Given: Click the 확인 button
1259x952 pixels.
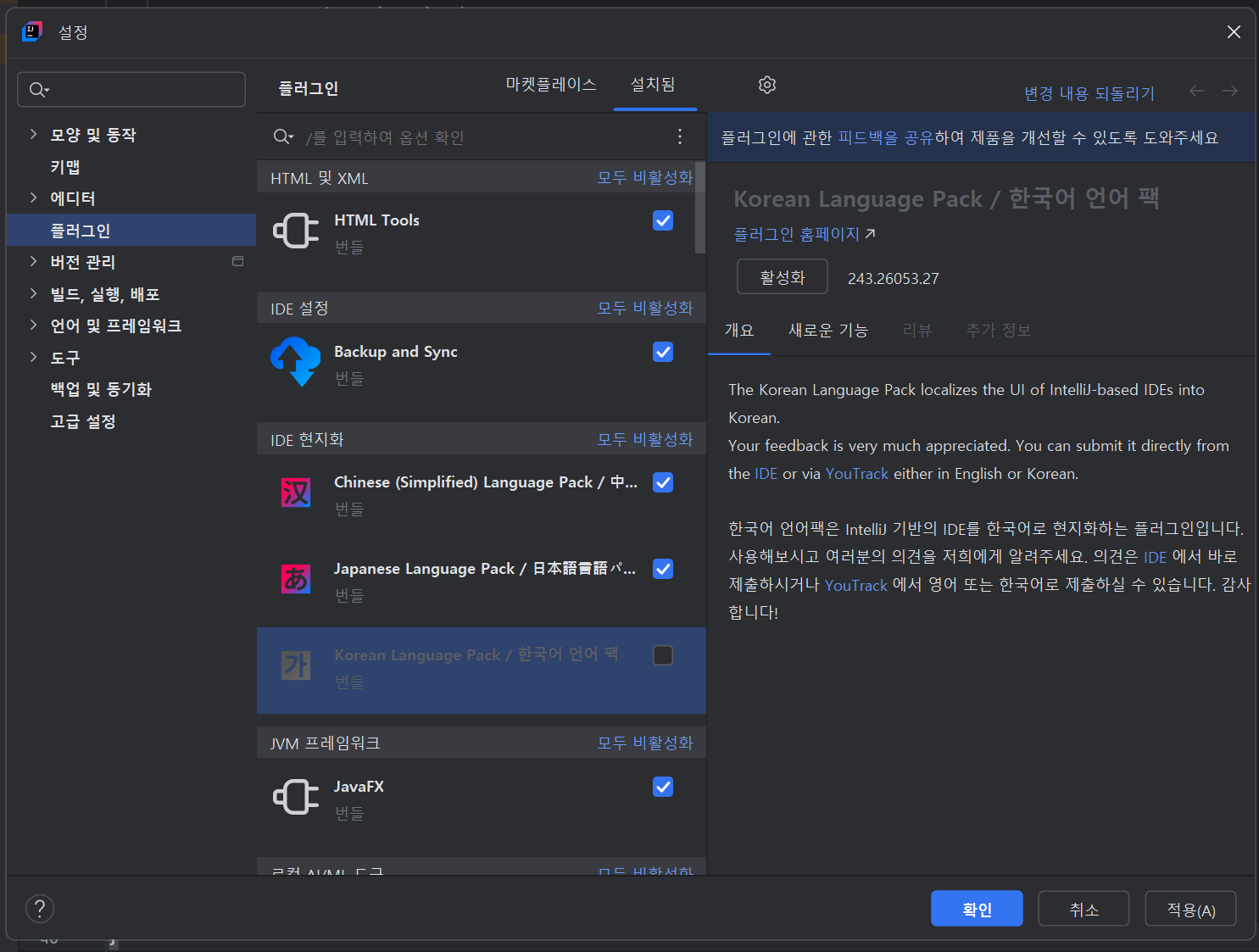Looking at the screenshot, I should click(x=977, y=909).
